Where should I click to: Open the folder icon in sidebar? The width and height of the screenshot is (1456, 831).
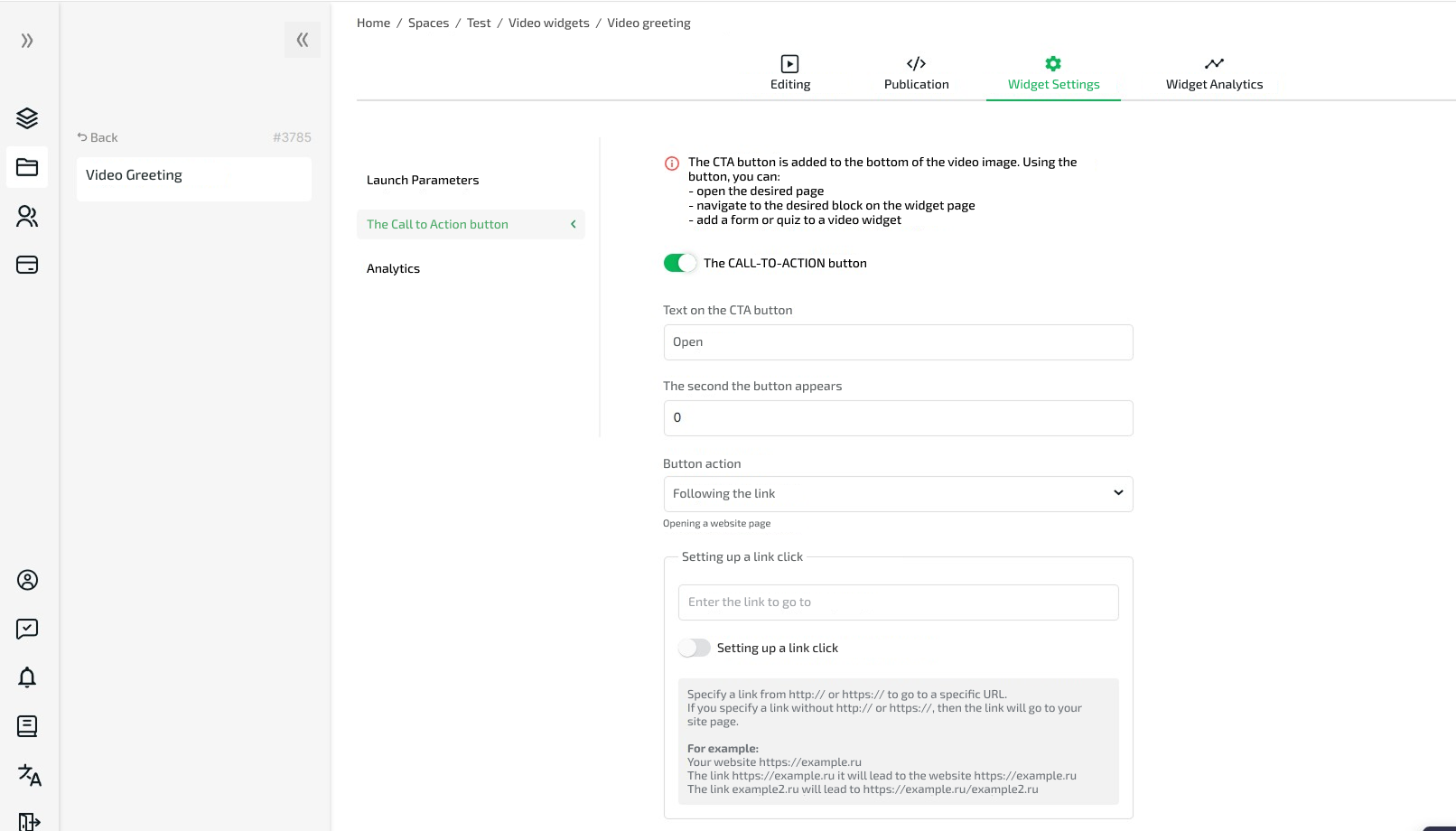click(x=27, y=167)
